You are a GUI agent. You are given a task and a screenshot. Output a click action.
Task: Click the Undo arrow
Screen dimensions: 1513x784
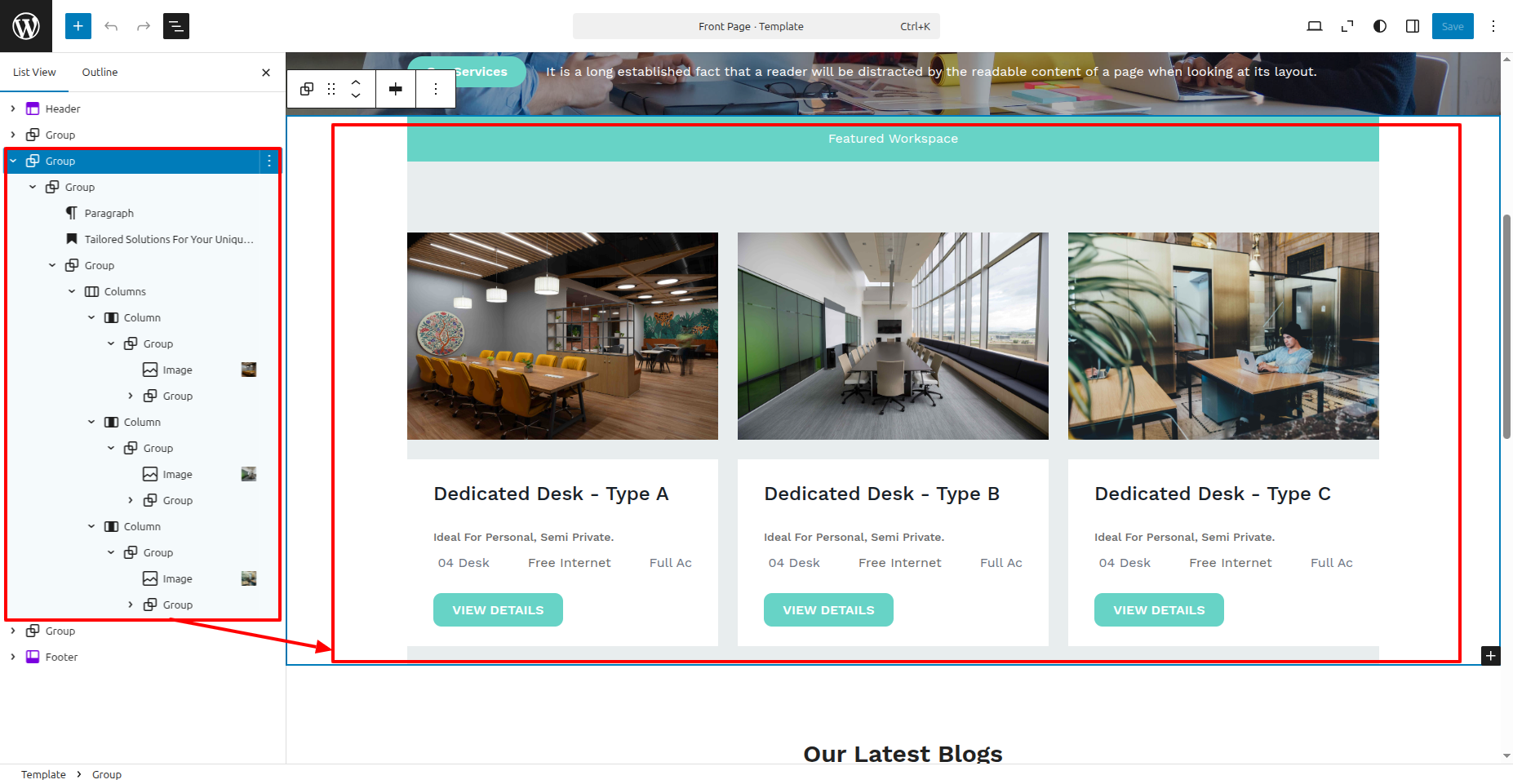pos(111,26)
